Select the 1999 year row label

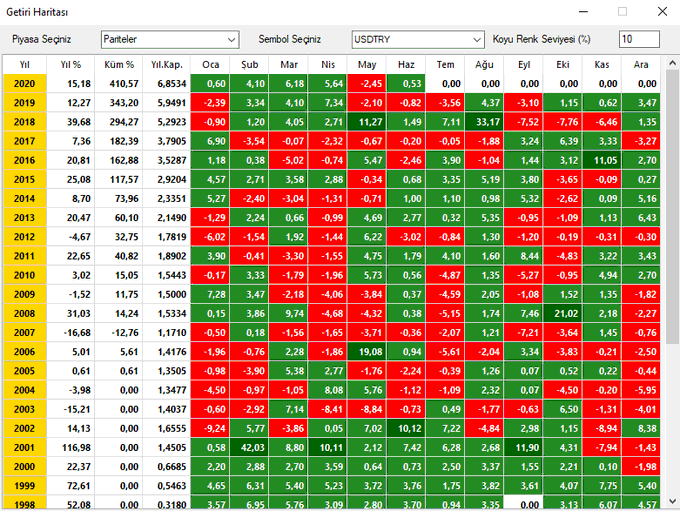[x=25, y=486]
